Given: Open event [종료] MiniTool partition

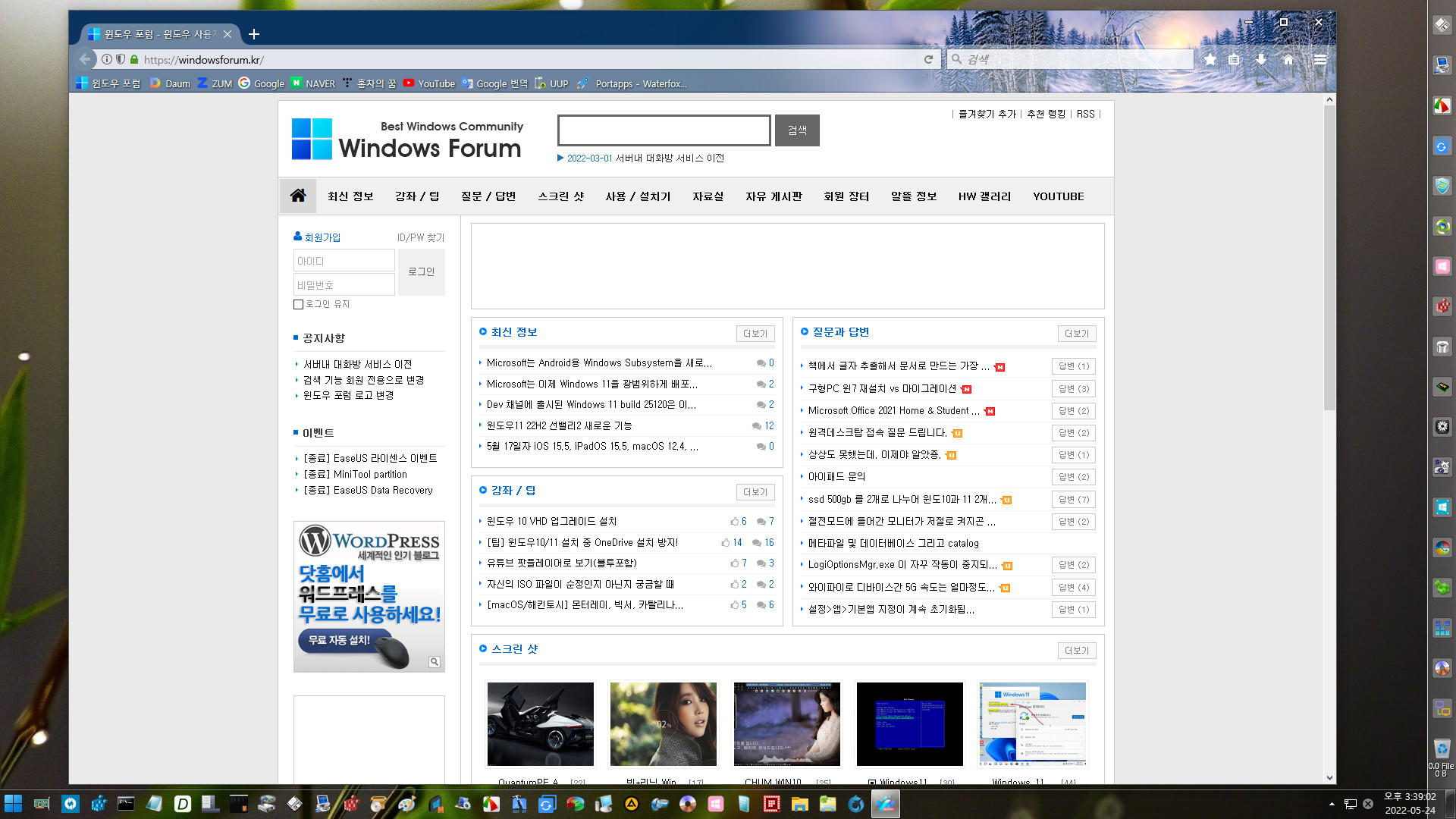Looking at the screenshot, I should tap(355, 474).
